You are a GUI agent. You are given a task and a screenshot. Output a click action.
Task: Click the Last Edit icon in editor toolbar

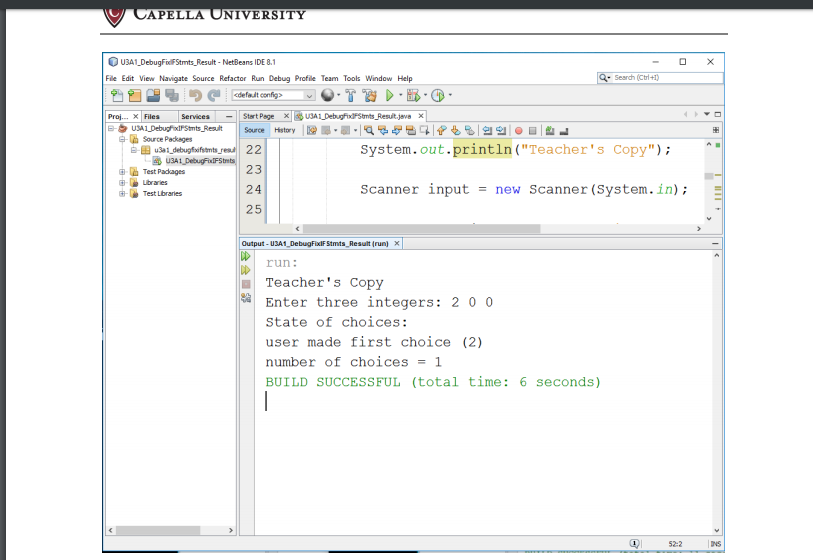coord(312,130)
